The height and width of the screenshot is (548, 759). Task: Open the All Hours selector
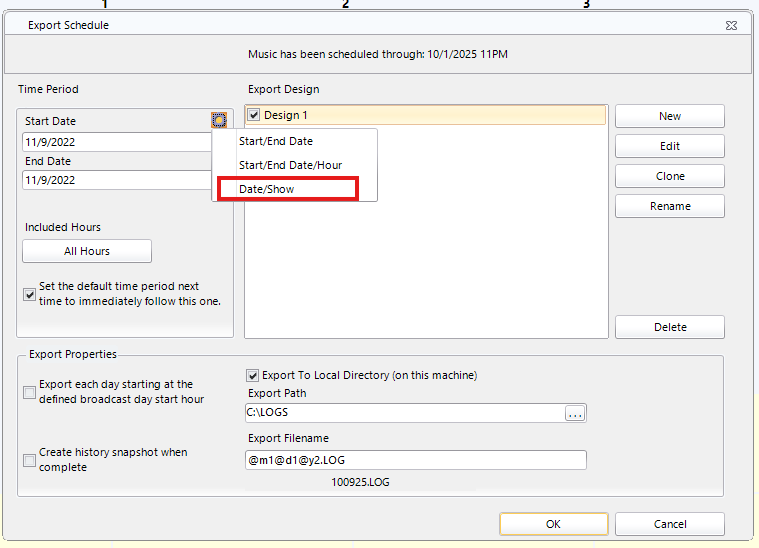[87, 251]
